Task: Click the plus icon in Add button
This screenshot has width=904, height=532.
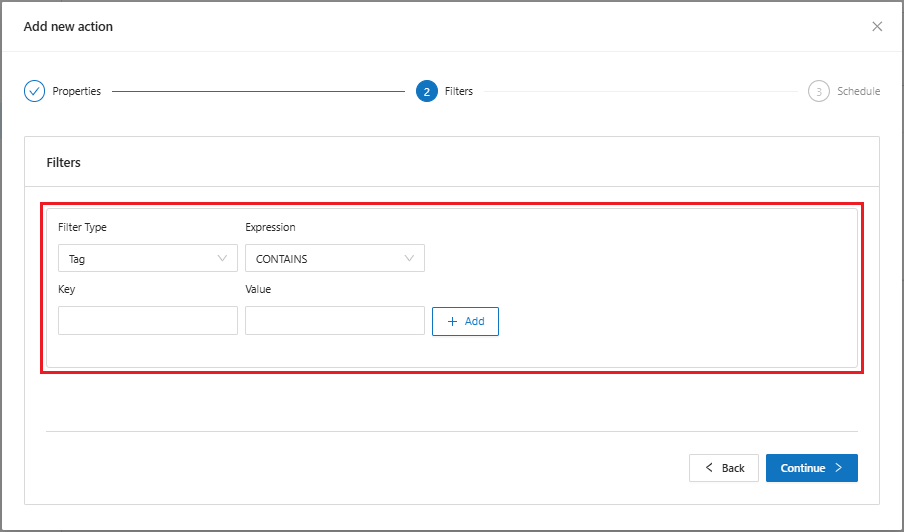Action: [x=453, y=321]
